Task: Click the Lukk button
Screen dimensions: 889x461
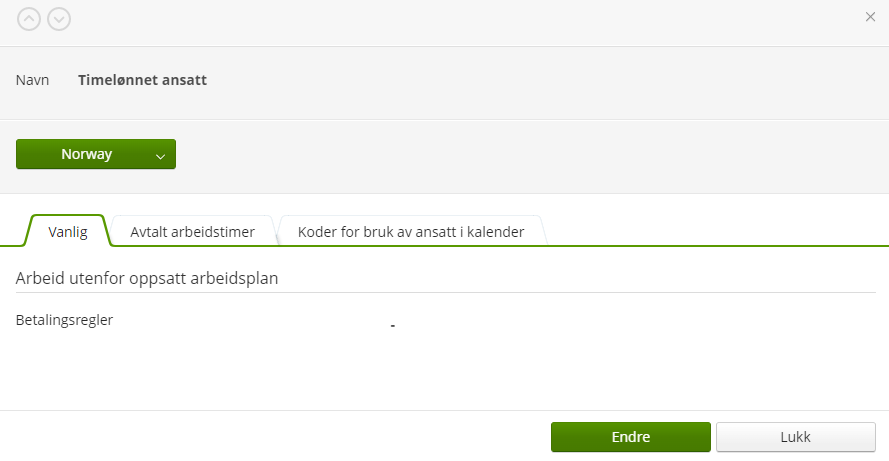Action: 795,437
